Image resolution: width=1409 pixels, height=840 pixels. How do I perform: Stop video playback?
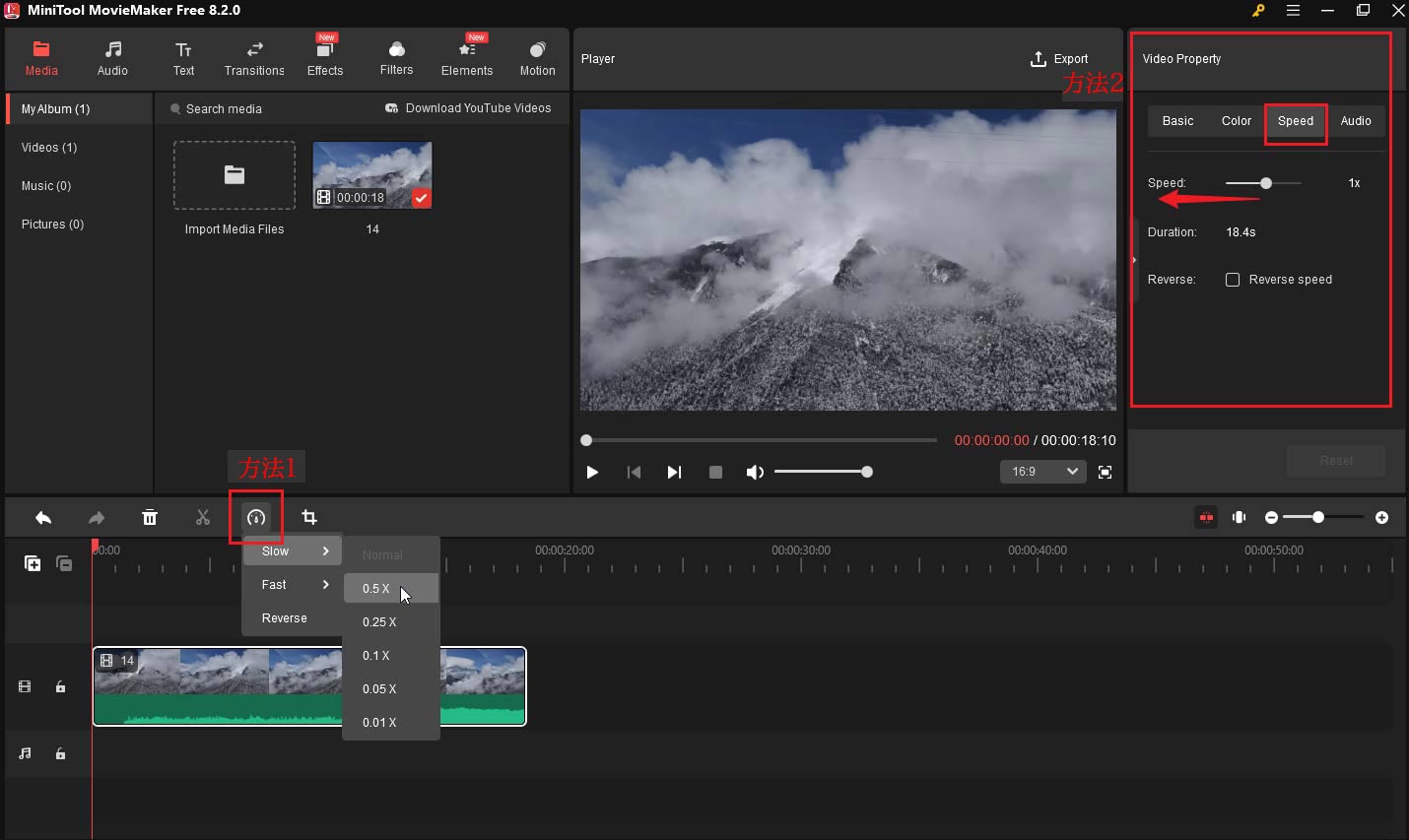pyautogui.click(x=715, y=473)
